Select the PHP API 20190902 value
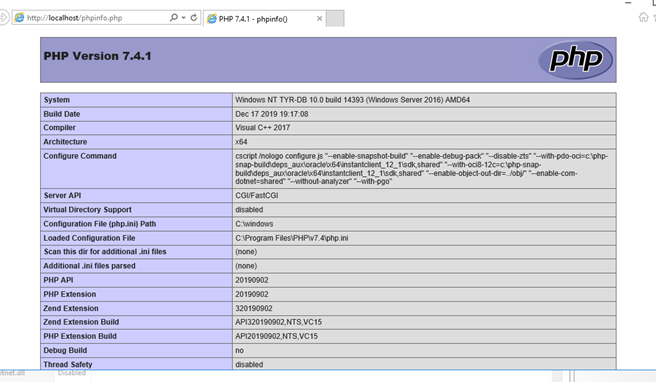Screen dimensions: 656x382 tap(251, 280)
